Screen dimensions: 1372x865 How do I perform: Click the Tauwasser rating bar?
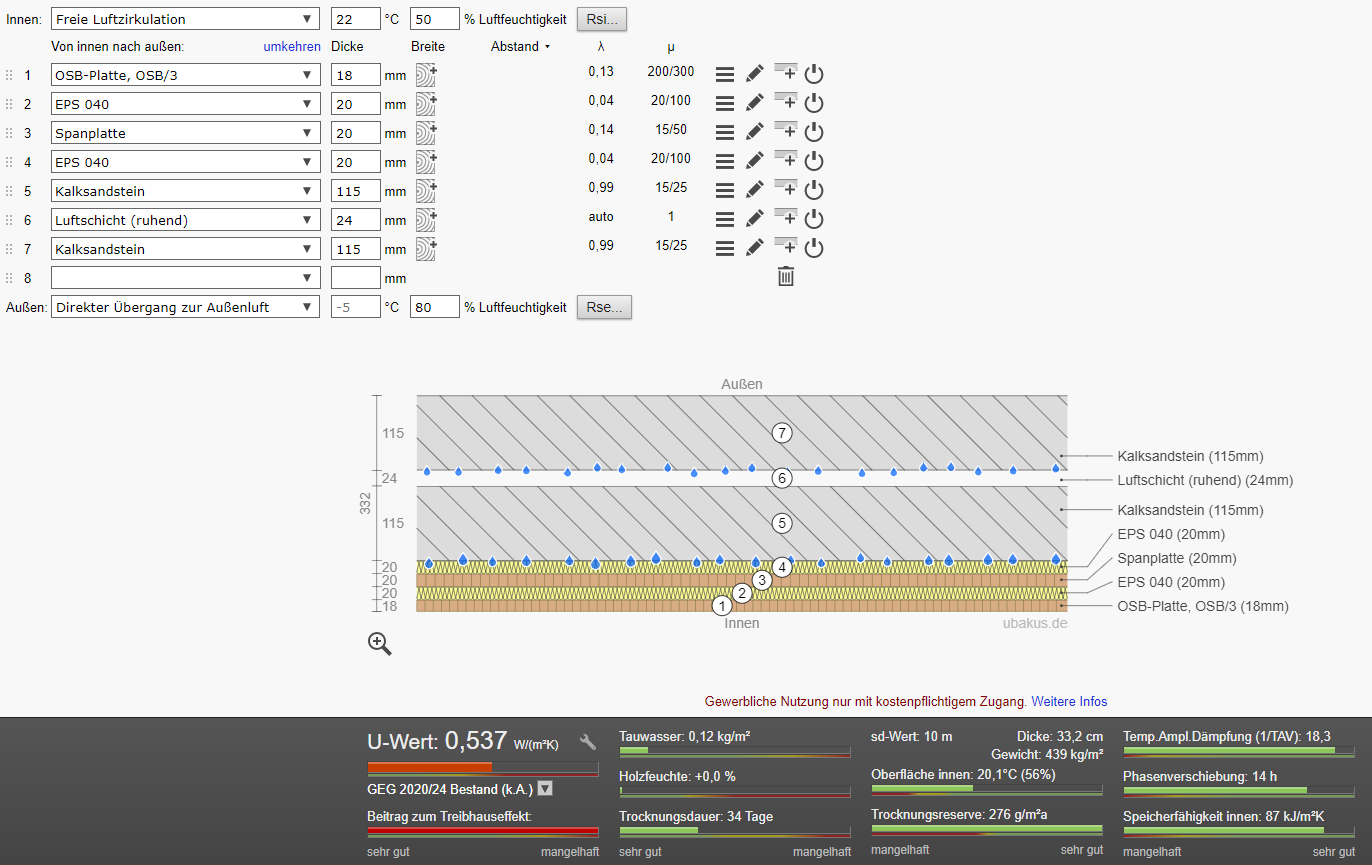(x=735, y=750)
